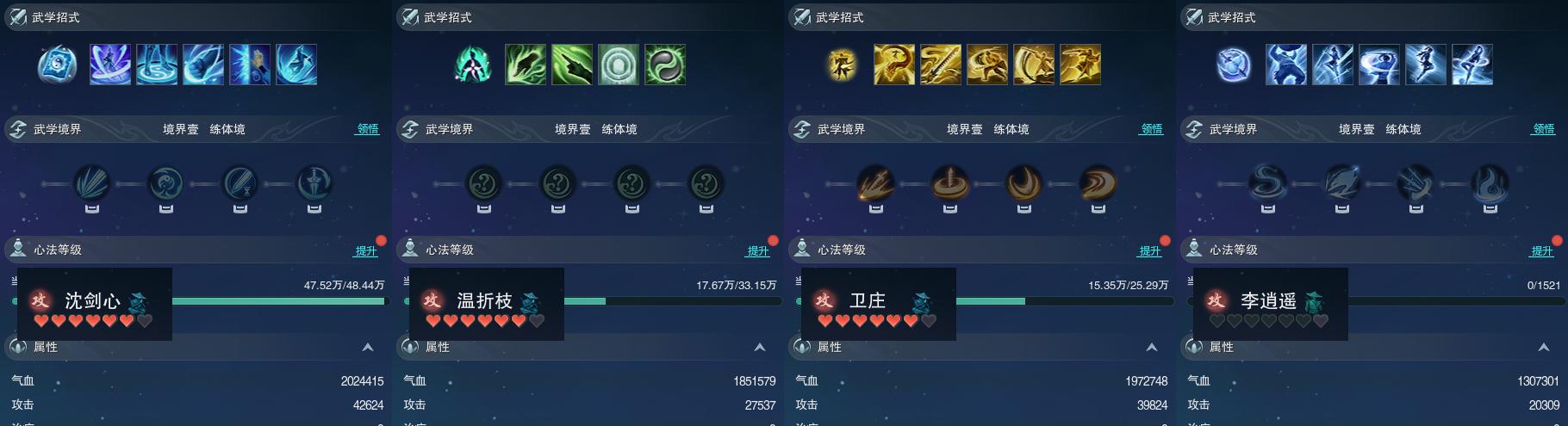The width and height of the screenshot is (1568, 426).
Task: Click 武学境界 header in 温折枝's panel
Action: [x=449, y=129]
